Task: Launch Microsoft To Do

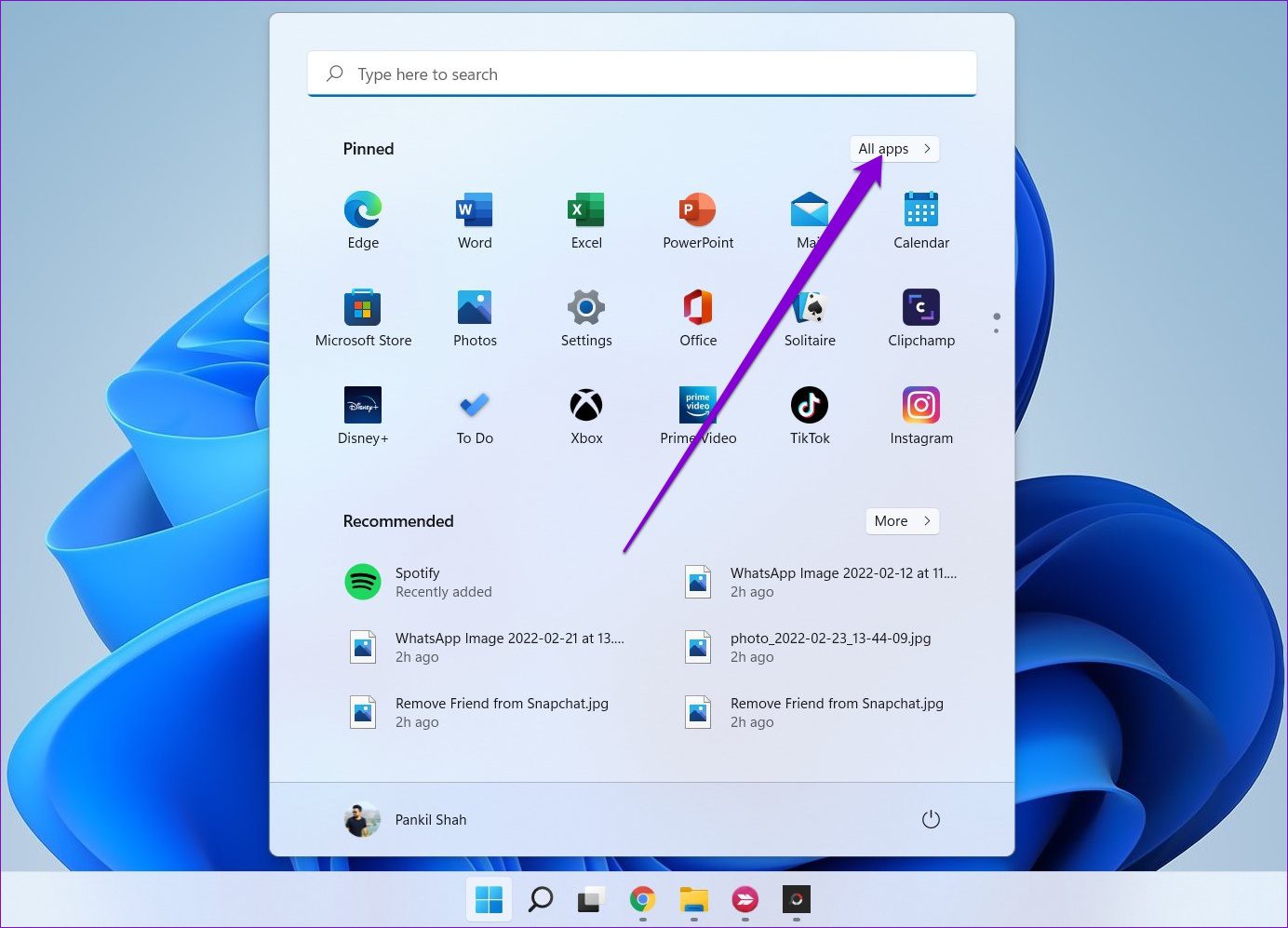Action: coord(474,414)
